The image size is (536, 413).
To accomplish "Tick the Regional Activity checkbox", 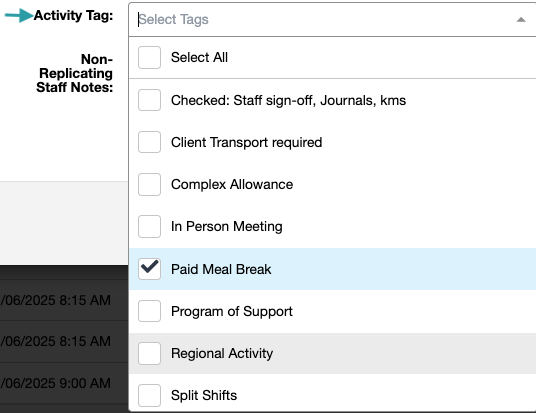I will pyautogui.click(x=149, y=353).
